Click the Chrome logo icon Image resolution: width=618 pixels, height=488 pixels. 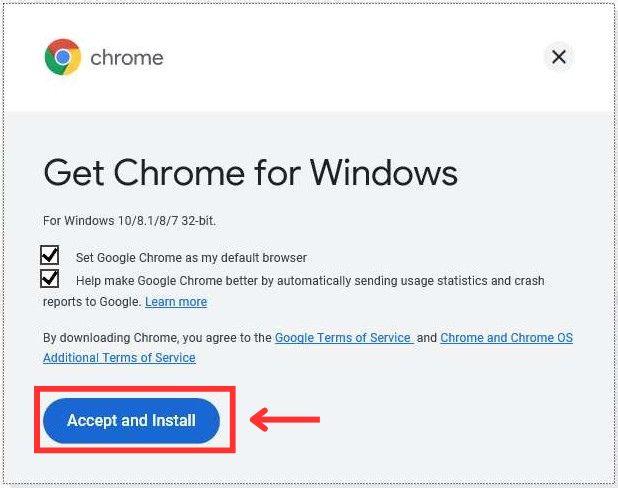62,57
